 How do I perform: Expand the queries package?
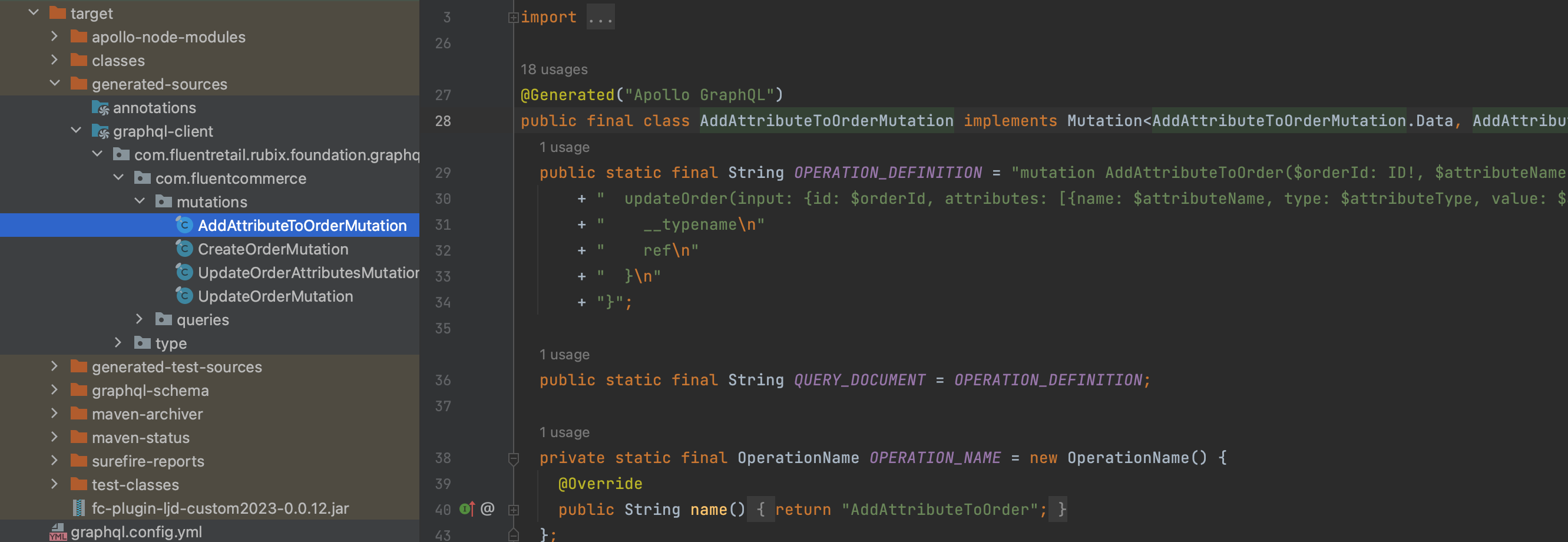pyautogui.click(x=140, y=319)
